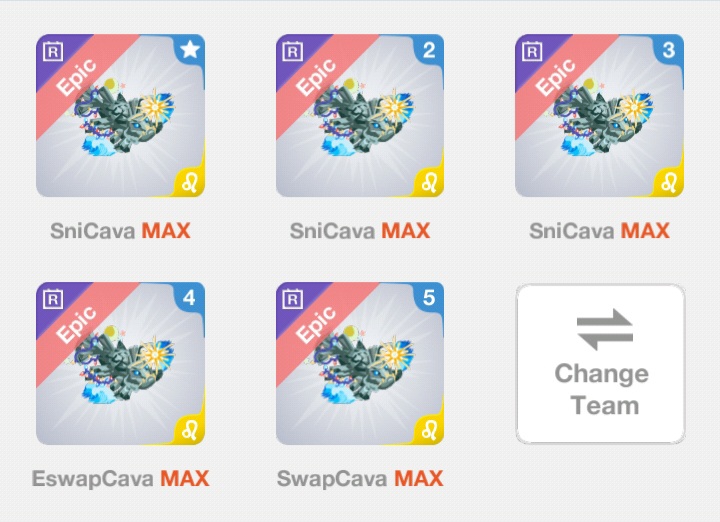Click Leo zodiac icon on card 3
This screenshot has width=720, height=522.
point(669,182)
